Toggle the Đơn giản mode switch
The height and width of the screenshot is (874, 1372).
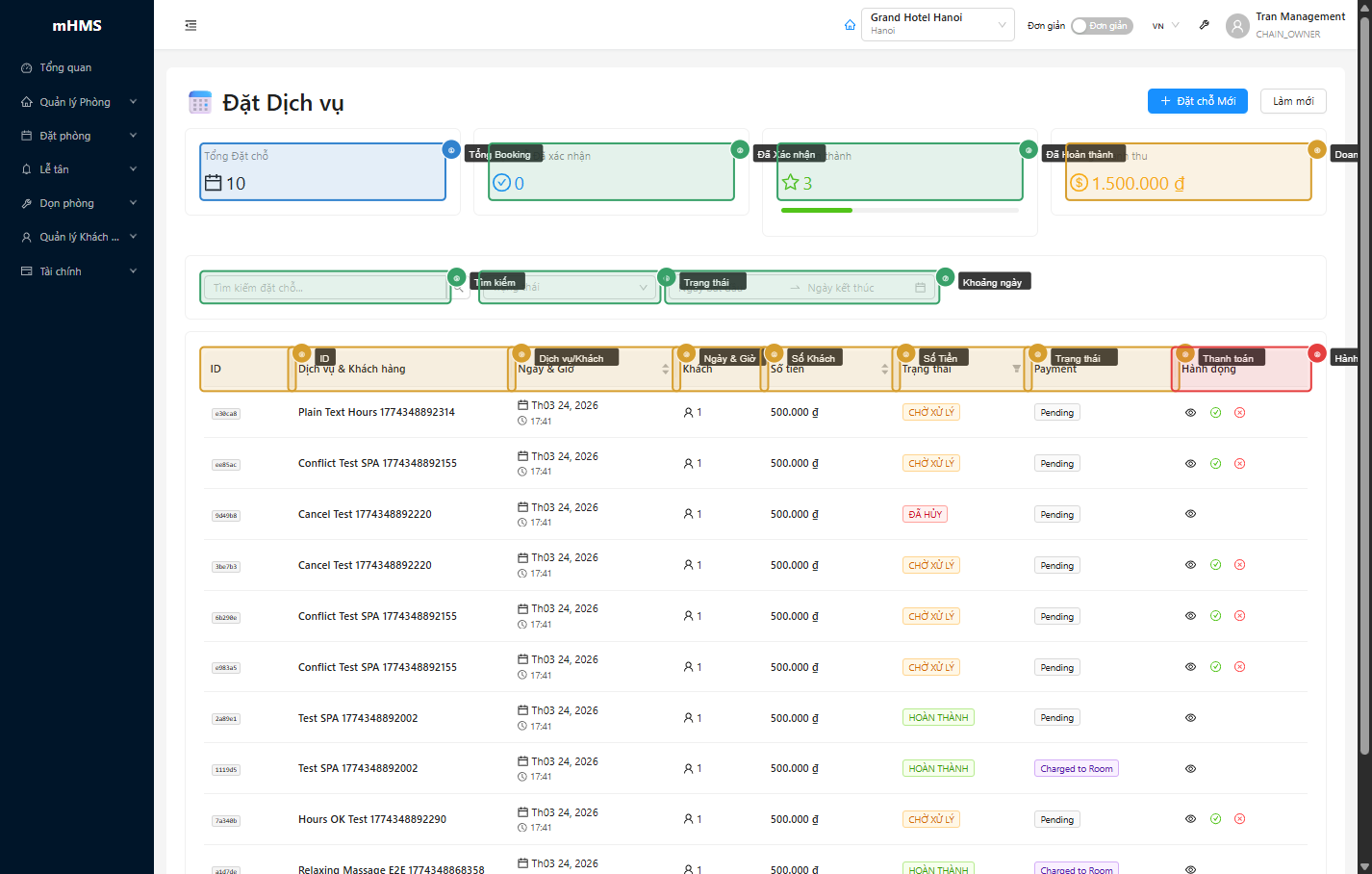[x=1102, y=26]
